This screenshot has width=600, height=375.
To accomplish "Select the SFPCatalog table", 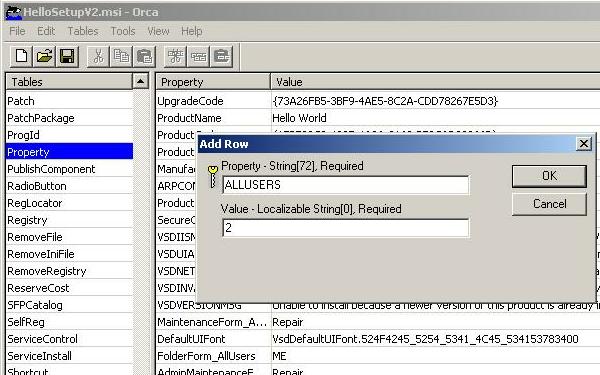I will coord(69,305).
